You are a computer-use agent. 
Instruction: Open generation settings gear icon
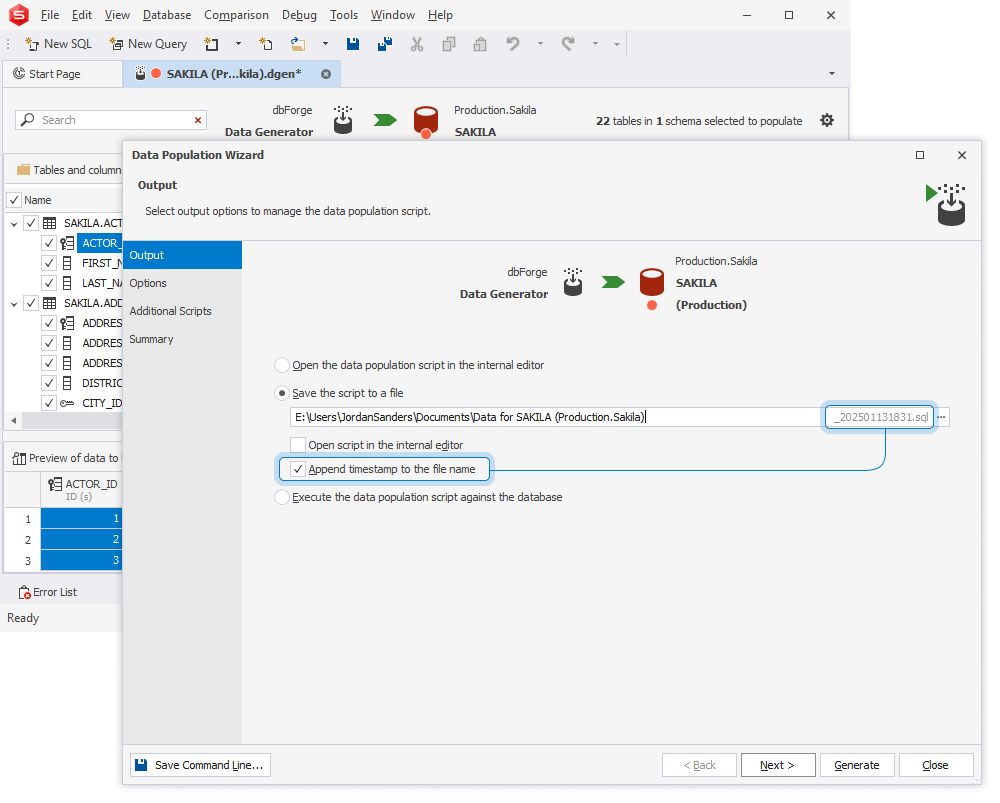827,120
